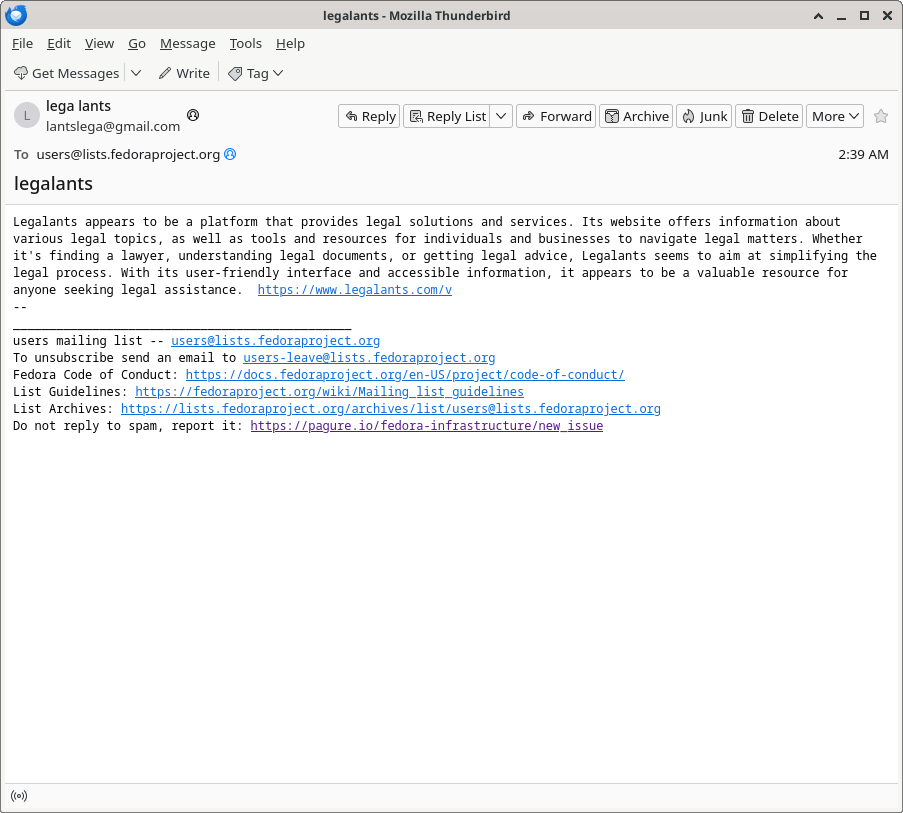Viewport: 903px width, 813px height.
Task: Write a new message
Action: pyautogui.click(x=184, y=73)
